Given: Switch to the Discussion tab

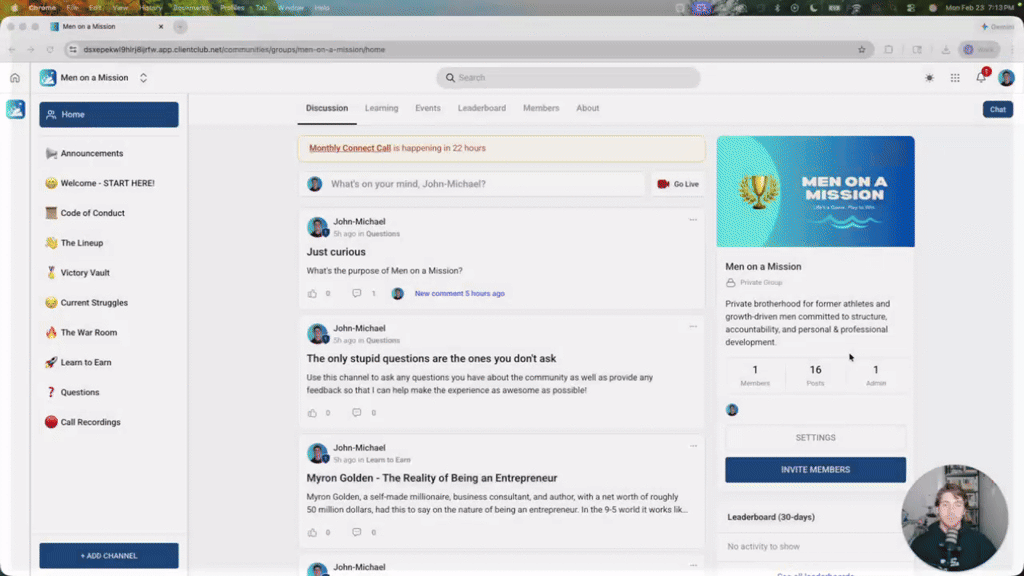Looking at the screenshot, I should point(327,108).
